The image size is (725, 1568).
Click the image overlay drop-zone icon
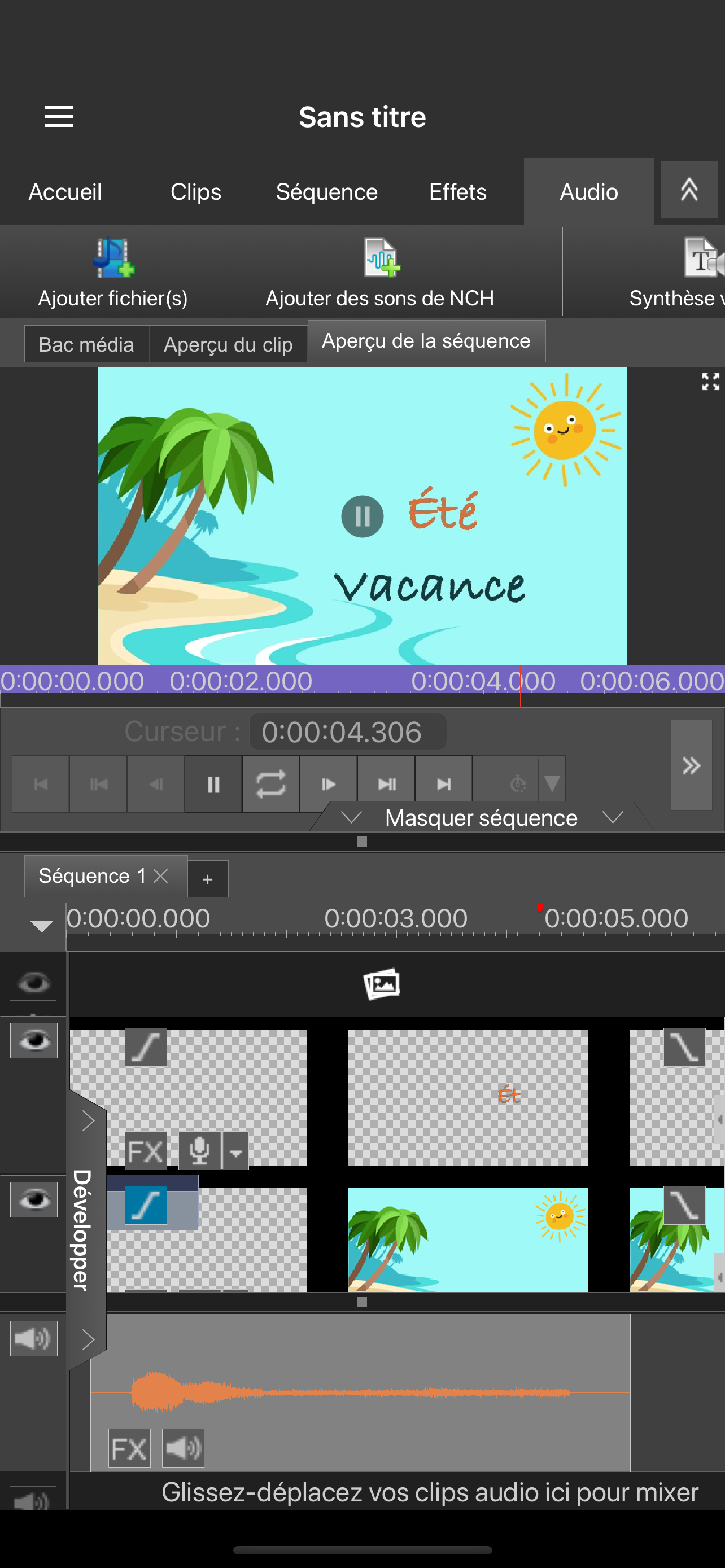click(x=382, y=984)
